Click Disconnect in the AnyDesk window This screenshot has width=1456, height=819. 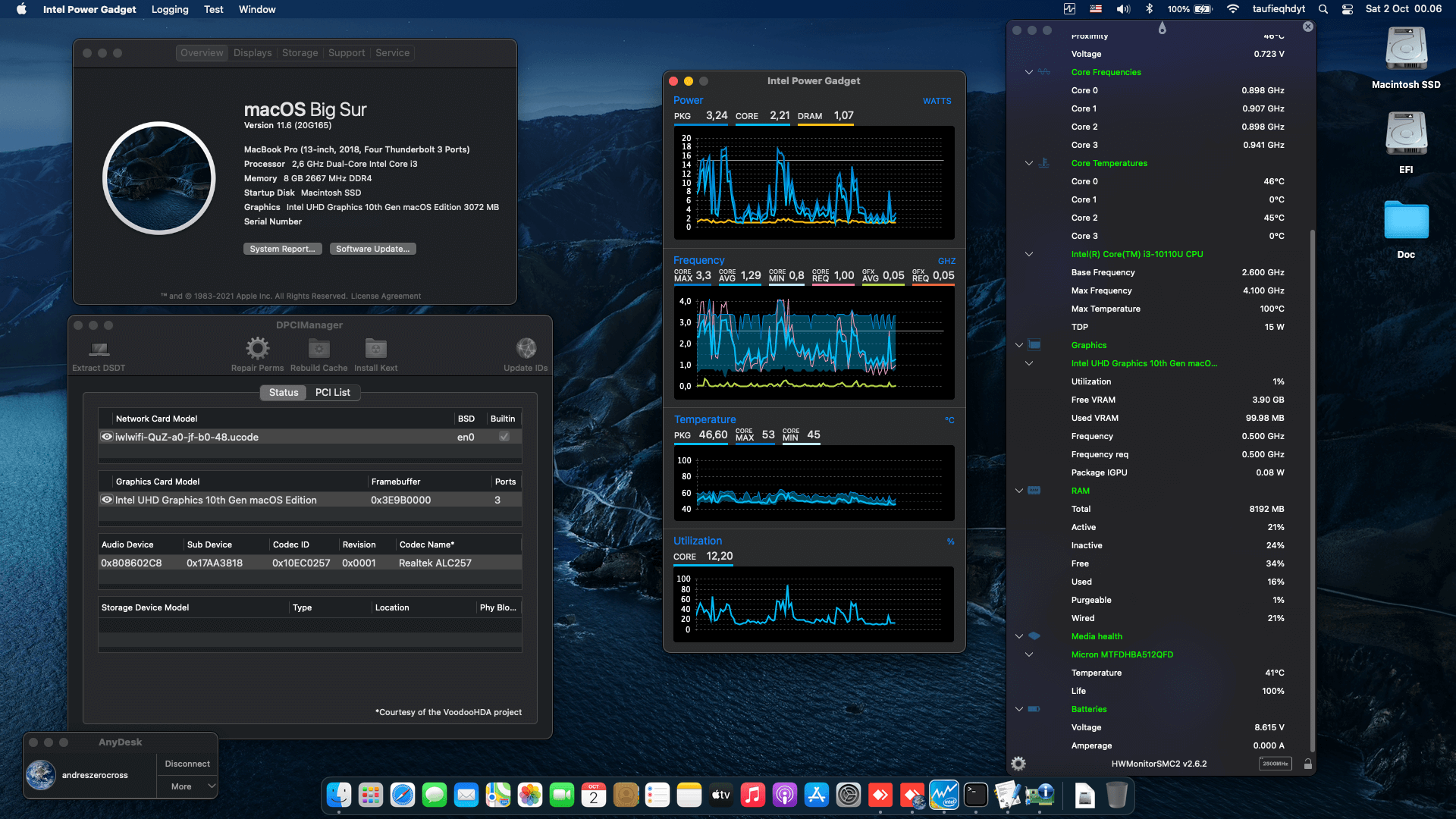point(187,764)
